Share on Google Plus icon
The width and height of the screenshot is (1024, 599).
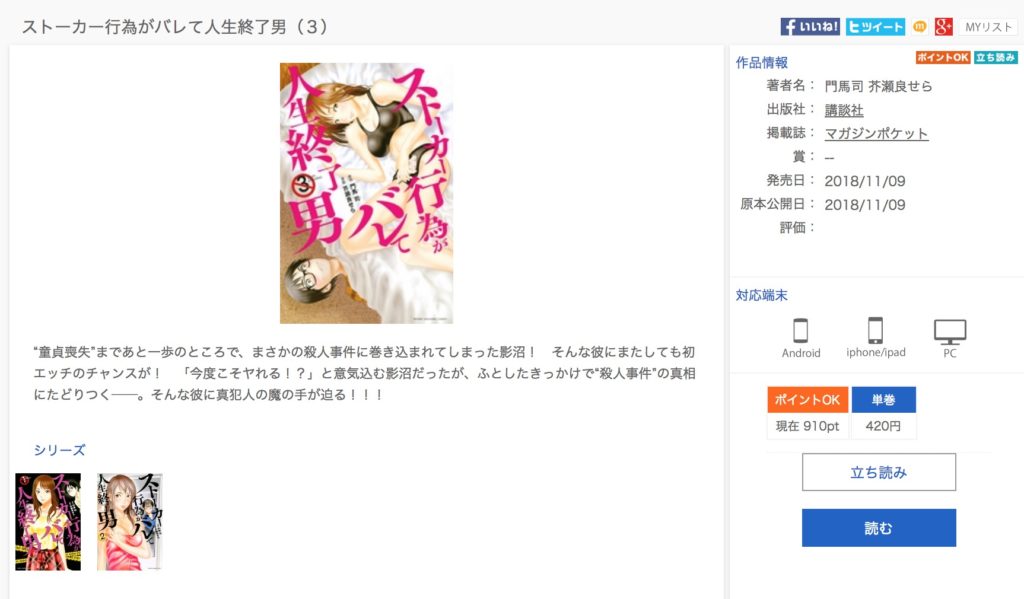(943, 27)
